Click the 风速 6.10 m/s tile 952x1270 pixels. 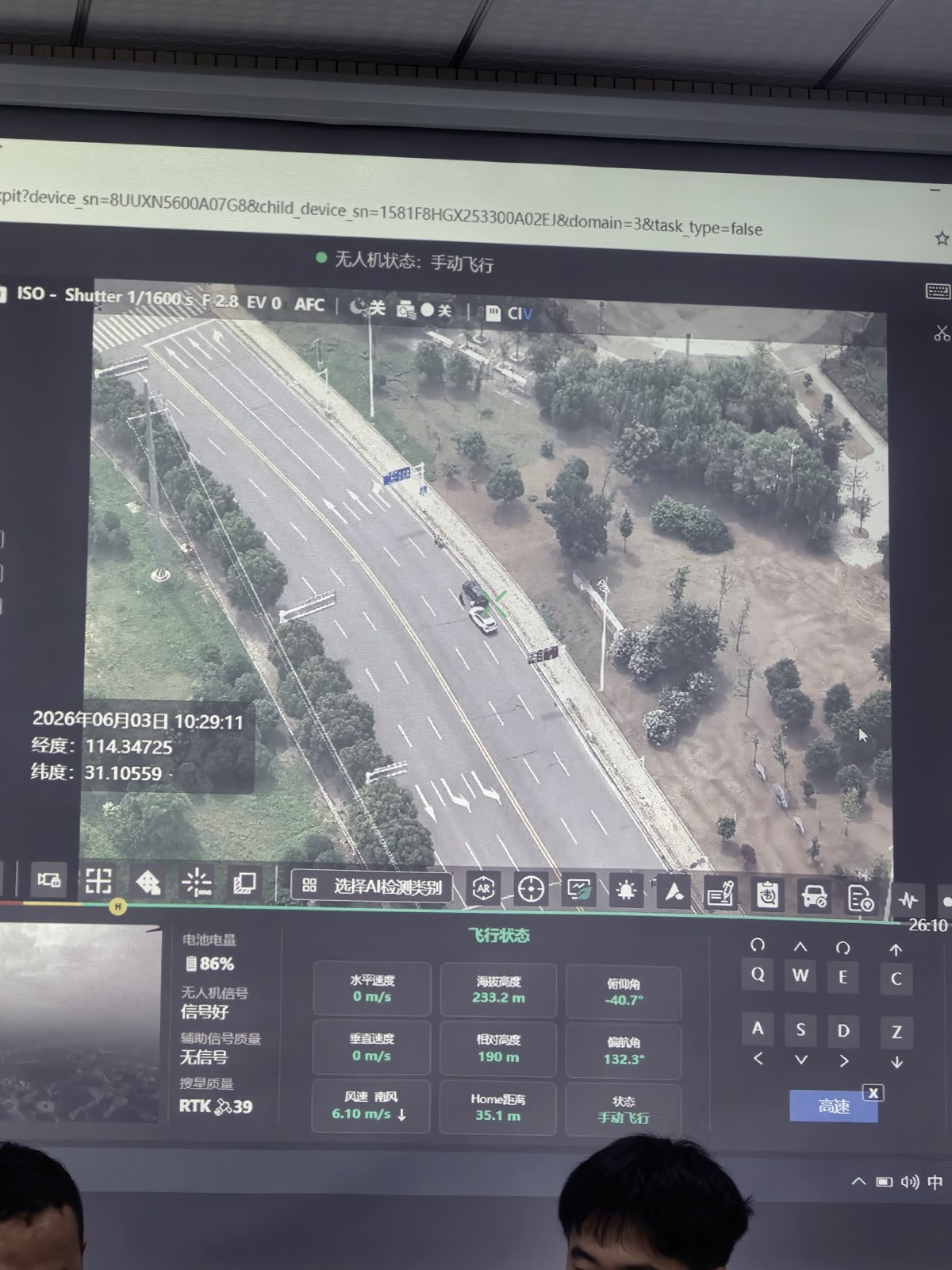(x=370, y=1106)
